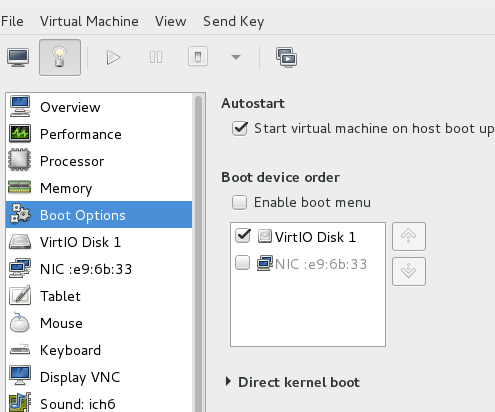
Task: Show the graphical console monitor icon
Action: 18,58
